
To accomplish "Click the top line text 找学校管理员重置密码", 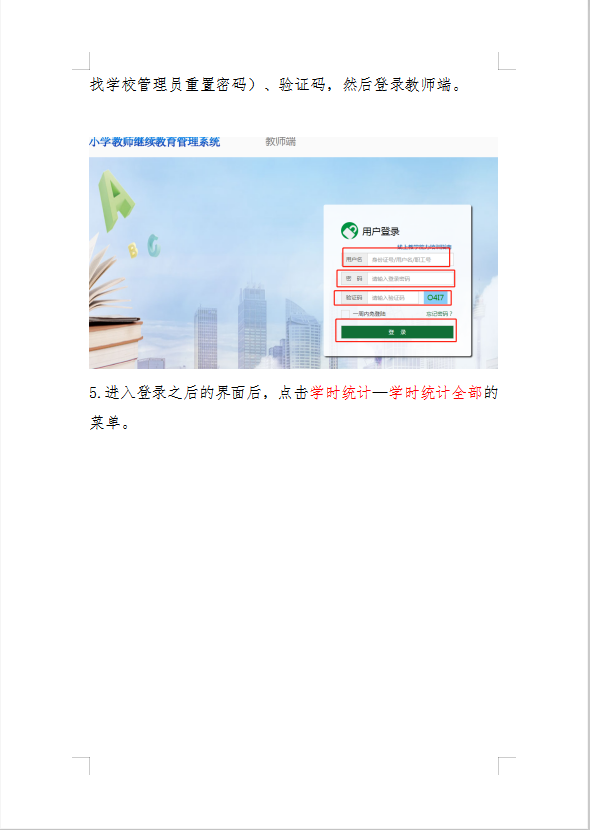I will click(168, 85).
